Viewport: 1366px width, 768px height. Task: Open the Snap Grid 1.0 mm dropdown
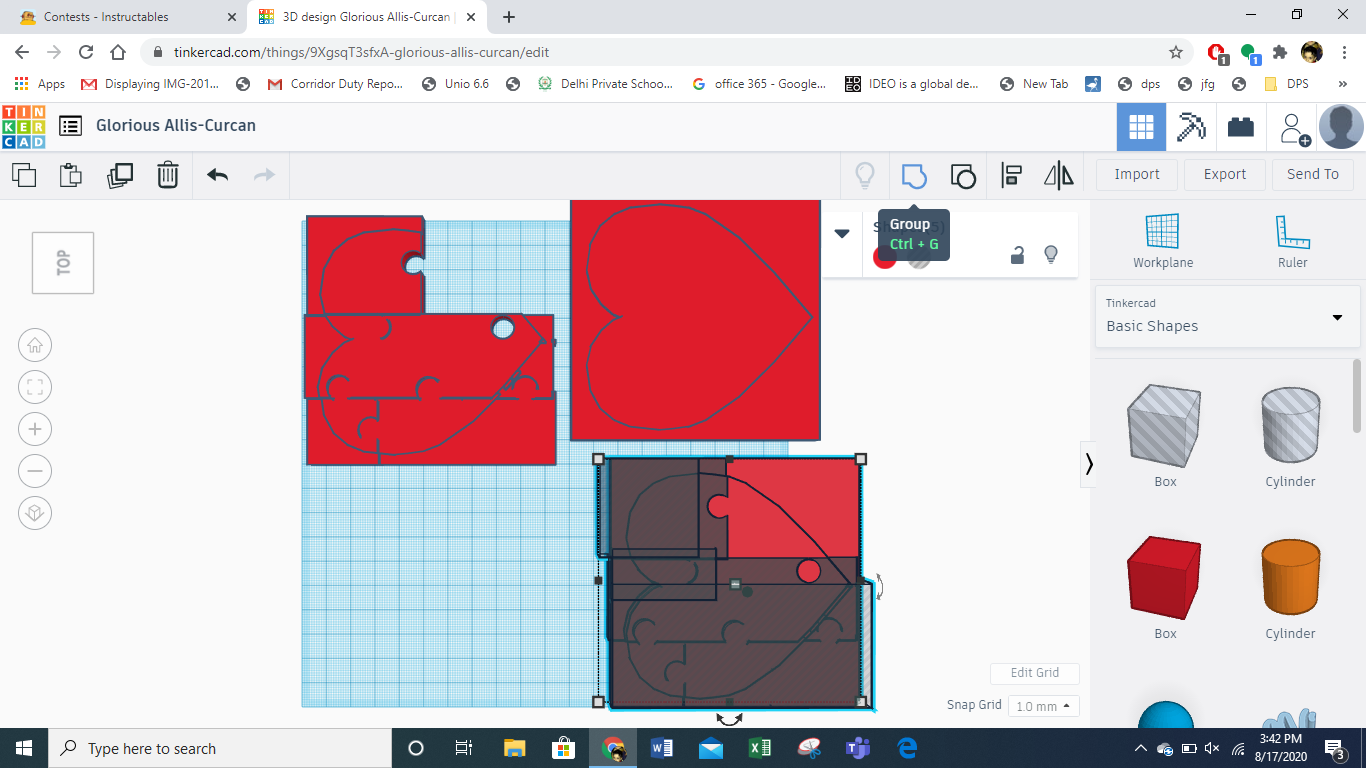(x=1044, y=706)
